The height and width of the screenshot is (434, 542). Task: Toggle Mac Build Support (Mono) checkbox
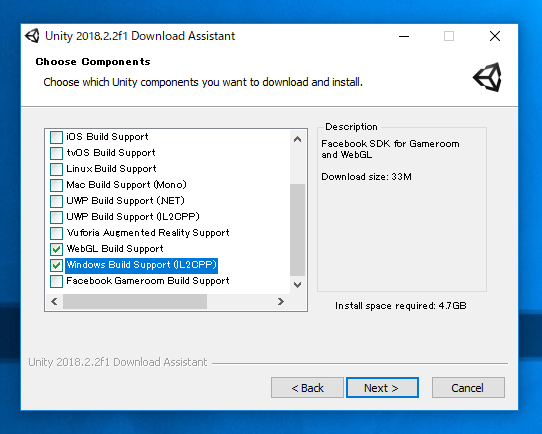56,185
